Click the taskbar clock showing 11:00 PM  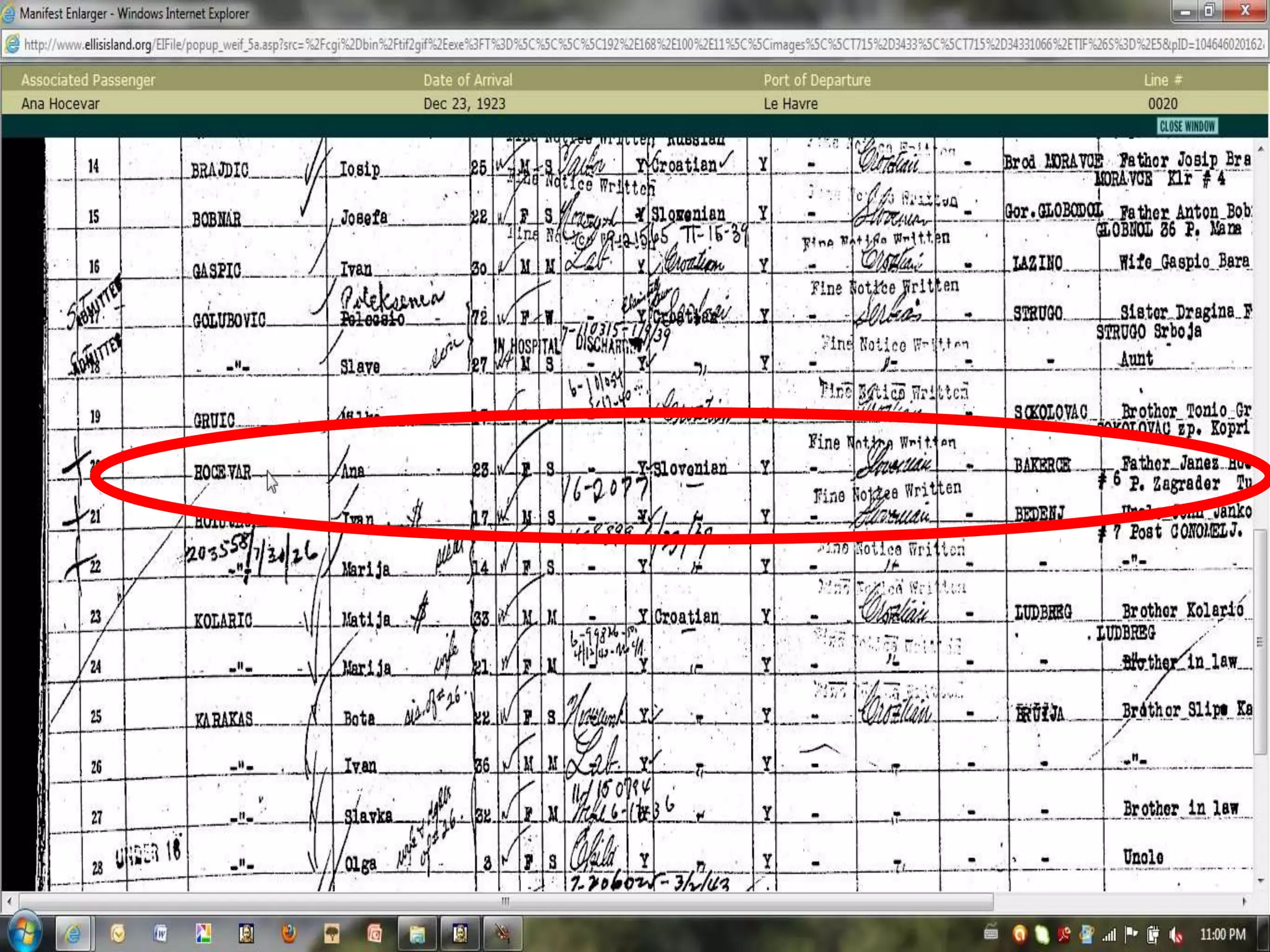click(x=1222, y=934)
